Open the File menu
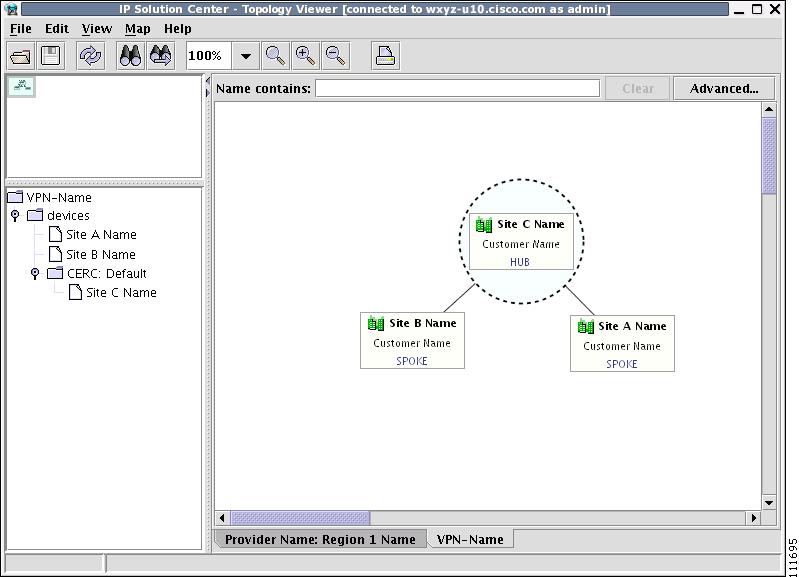Screen dimensions: 799x577 pos(21,29)
